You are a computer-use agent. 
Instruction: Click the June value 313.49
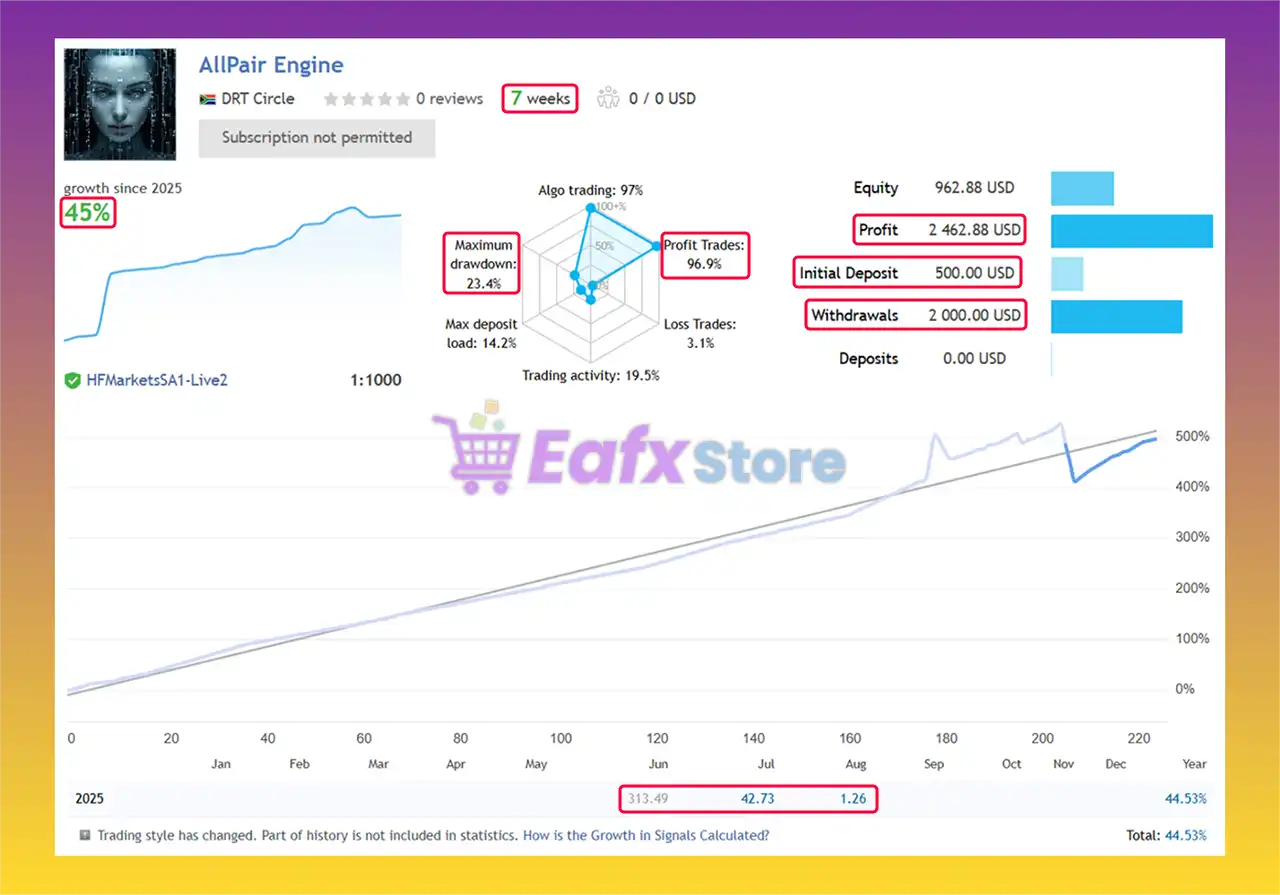647,799
